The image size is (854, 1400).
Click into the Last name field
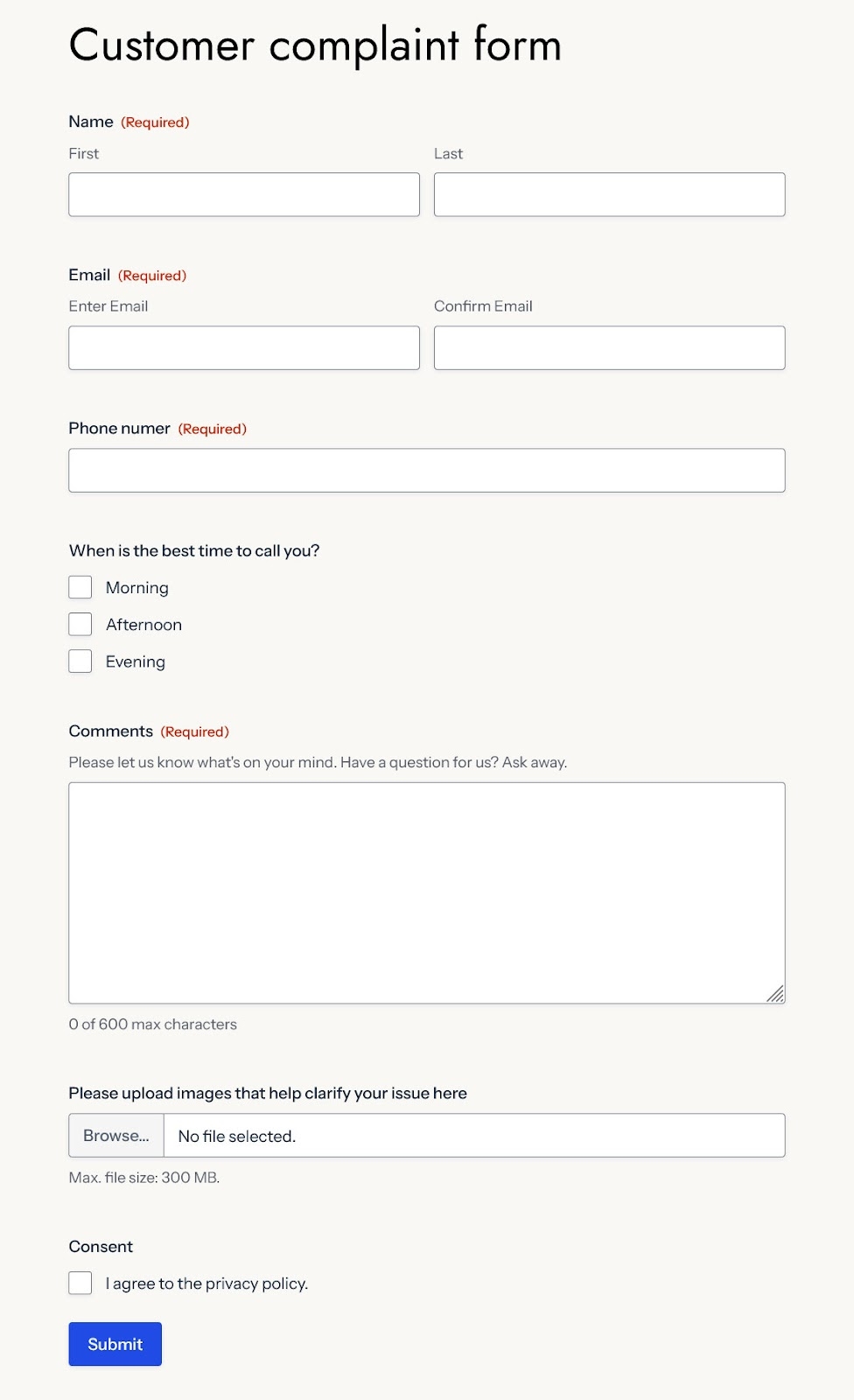608,194
